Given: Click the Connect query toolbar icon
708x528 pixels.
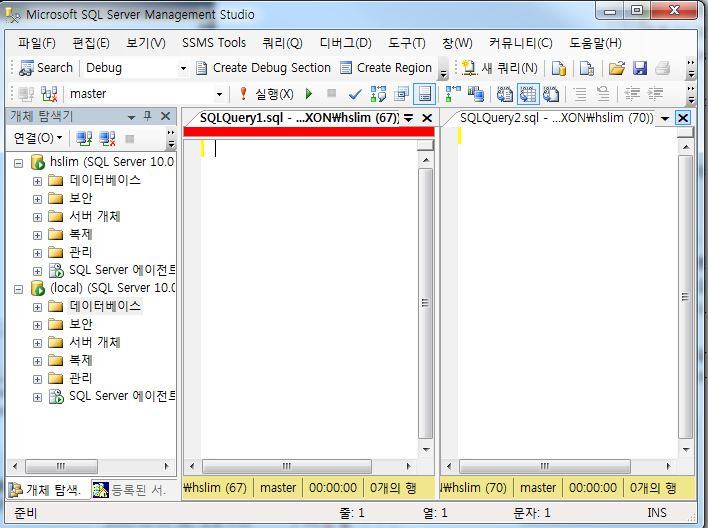Looking at the screenshot, I should point(26,94).
